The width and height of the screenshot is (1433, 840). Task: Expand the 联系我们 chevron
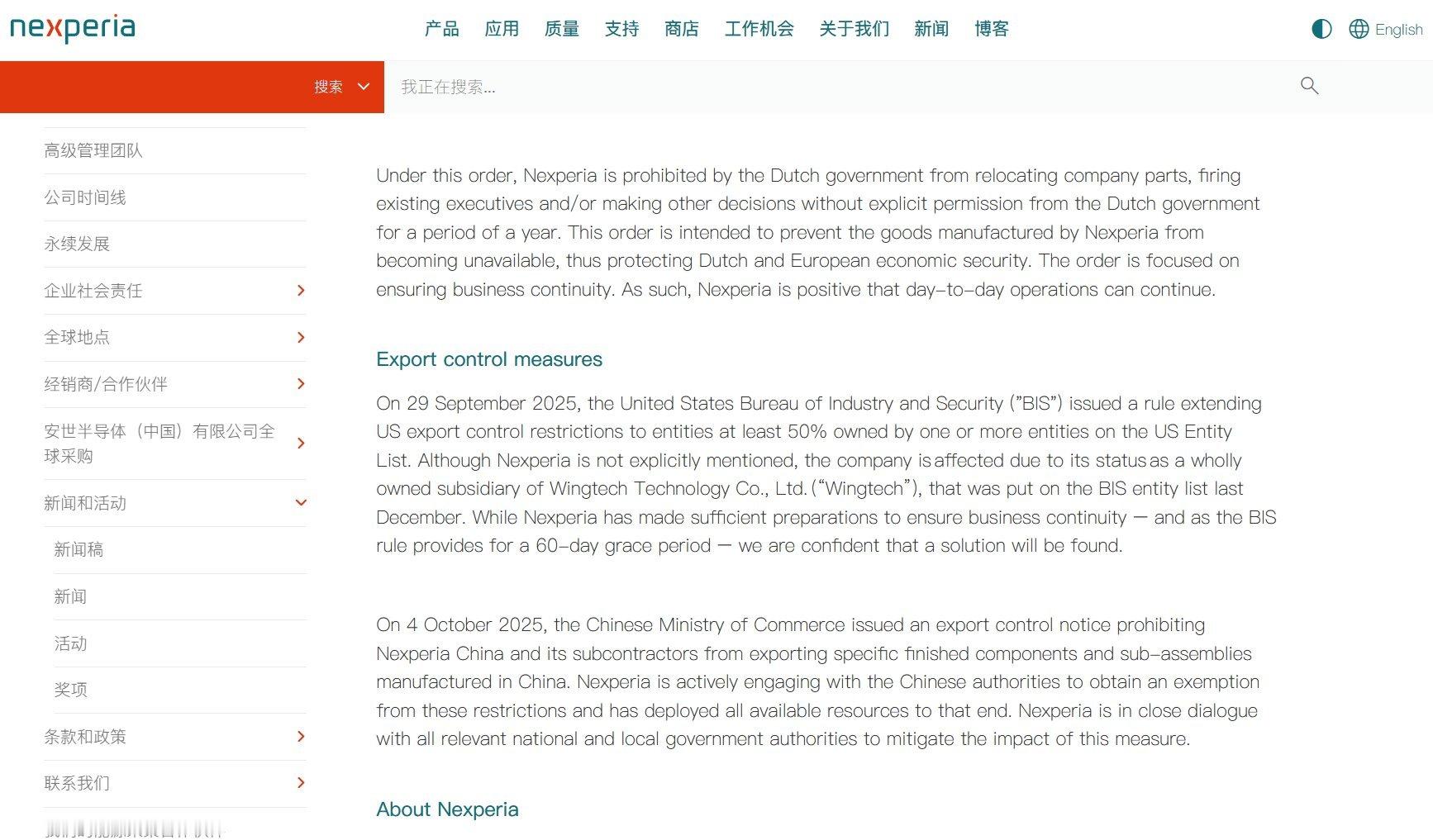301,783
